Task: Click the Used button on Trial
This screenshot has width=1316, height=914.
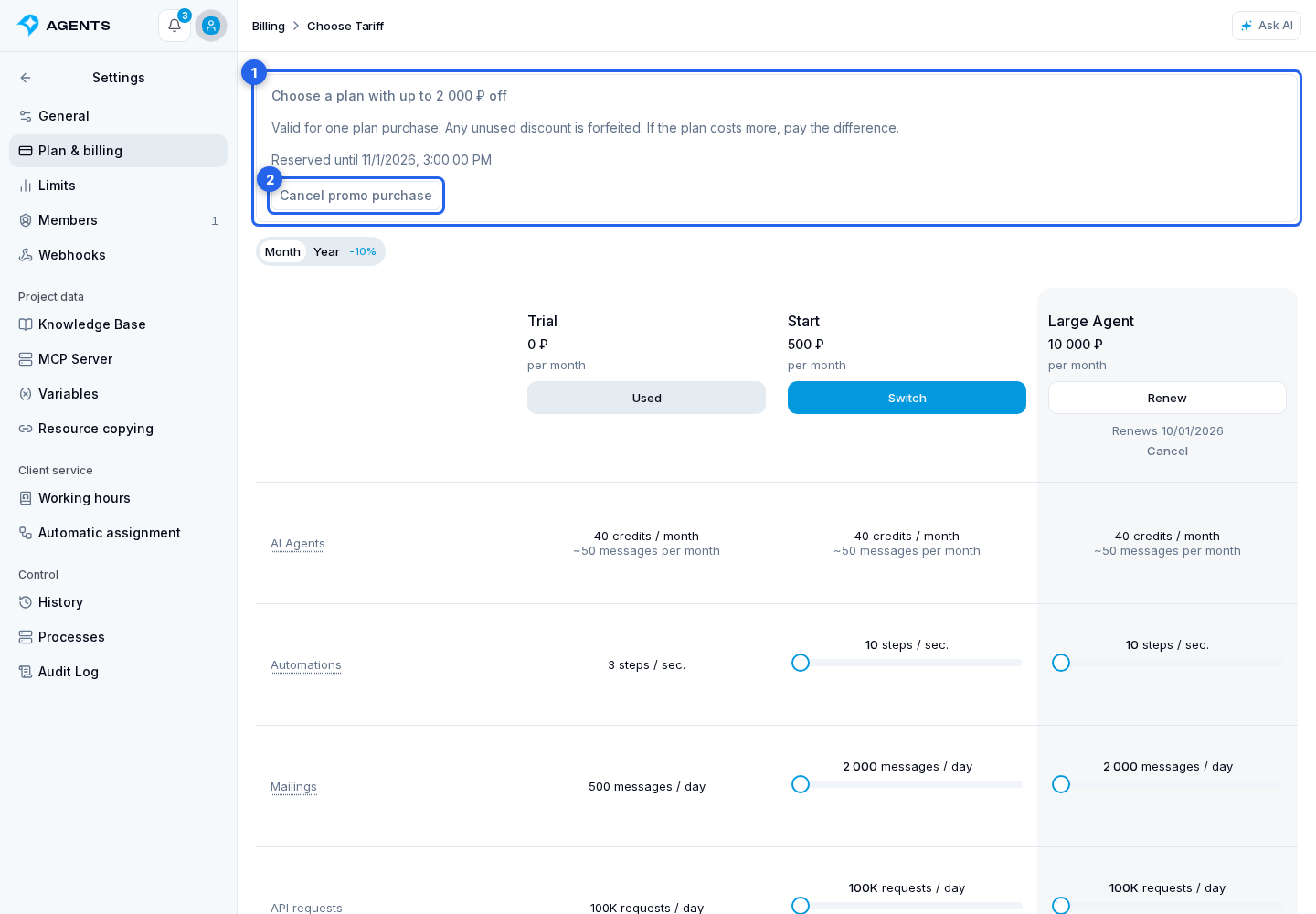Action: (646, 398)
